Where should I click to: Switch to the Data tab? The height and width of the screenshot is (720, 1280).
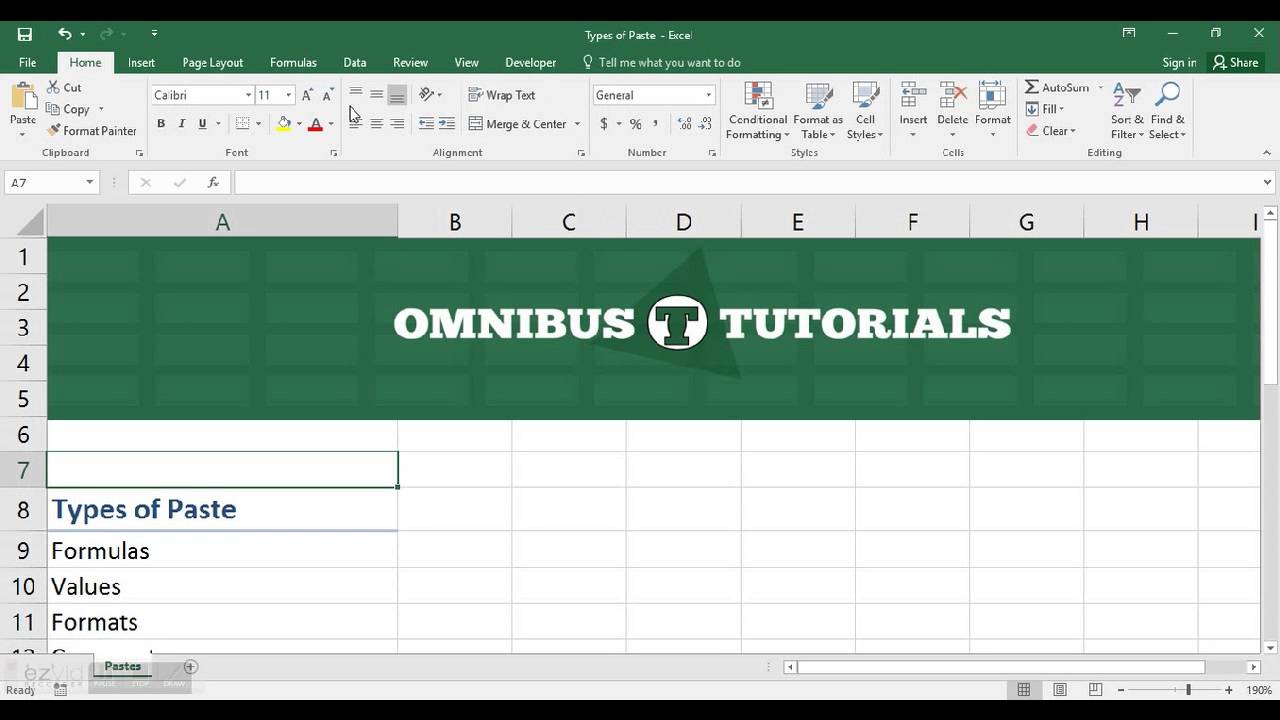point(355,62)
